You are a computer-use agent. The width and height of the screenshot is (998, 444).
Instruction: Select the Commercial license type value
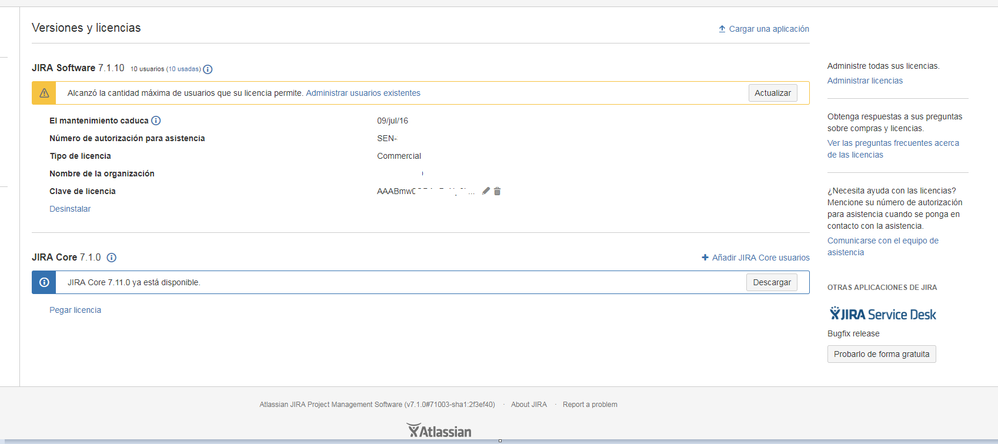(399, 156)
